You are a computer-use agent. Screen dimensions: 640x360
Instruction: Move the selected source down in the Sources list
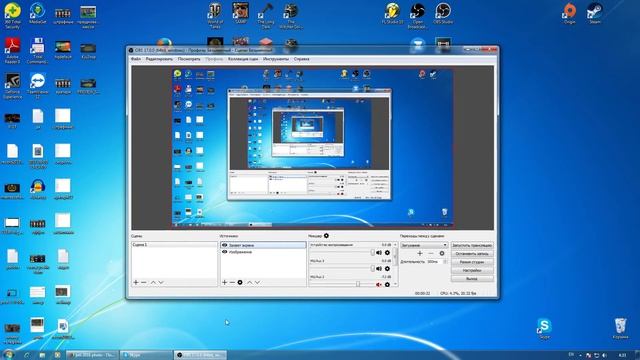point(258,282)
